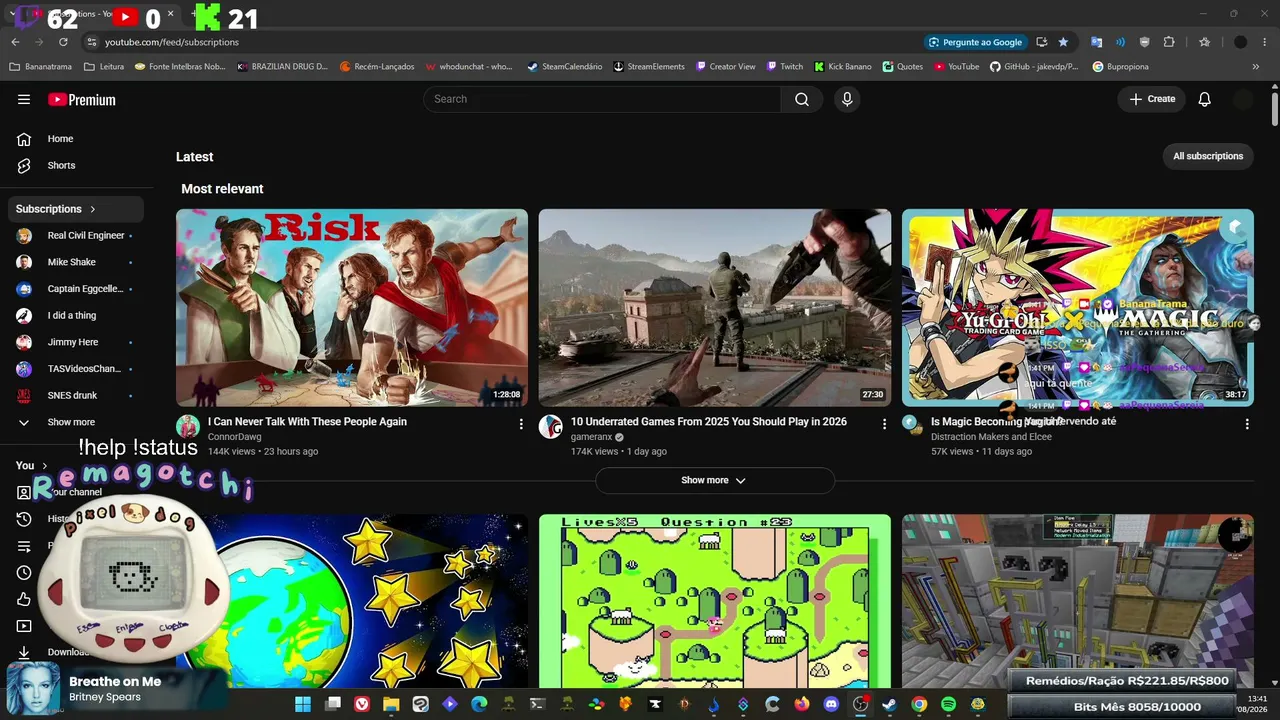Open the YouTube guide hamburger menu
This screenshot has width=1280, height=720.
click(x=24, y=99)
